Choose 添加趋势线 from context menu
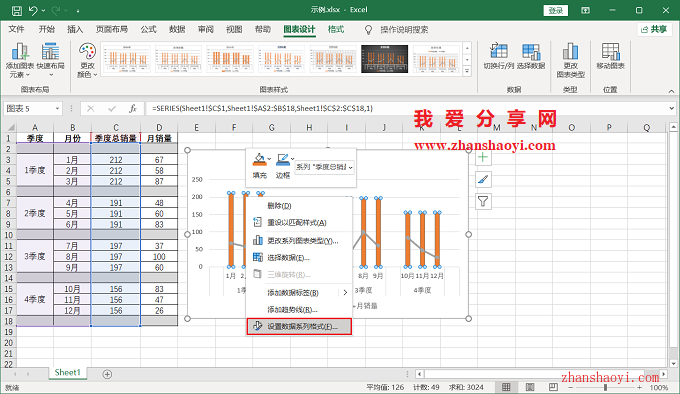Screen dimensions: 680x394 (x=299, y=309)
